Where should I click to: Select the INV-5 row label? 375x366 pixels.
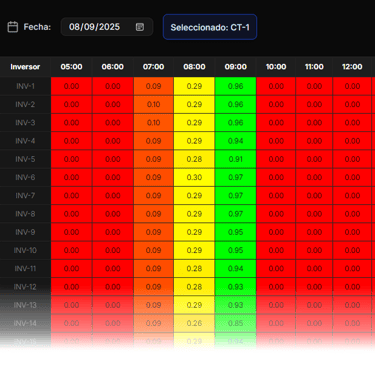click(x=25, y=159)
